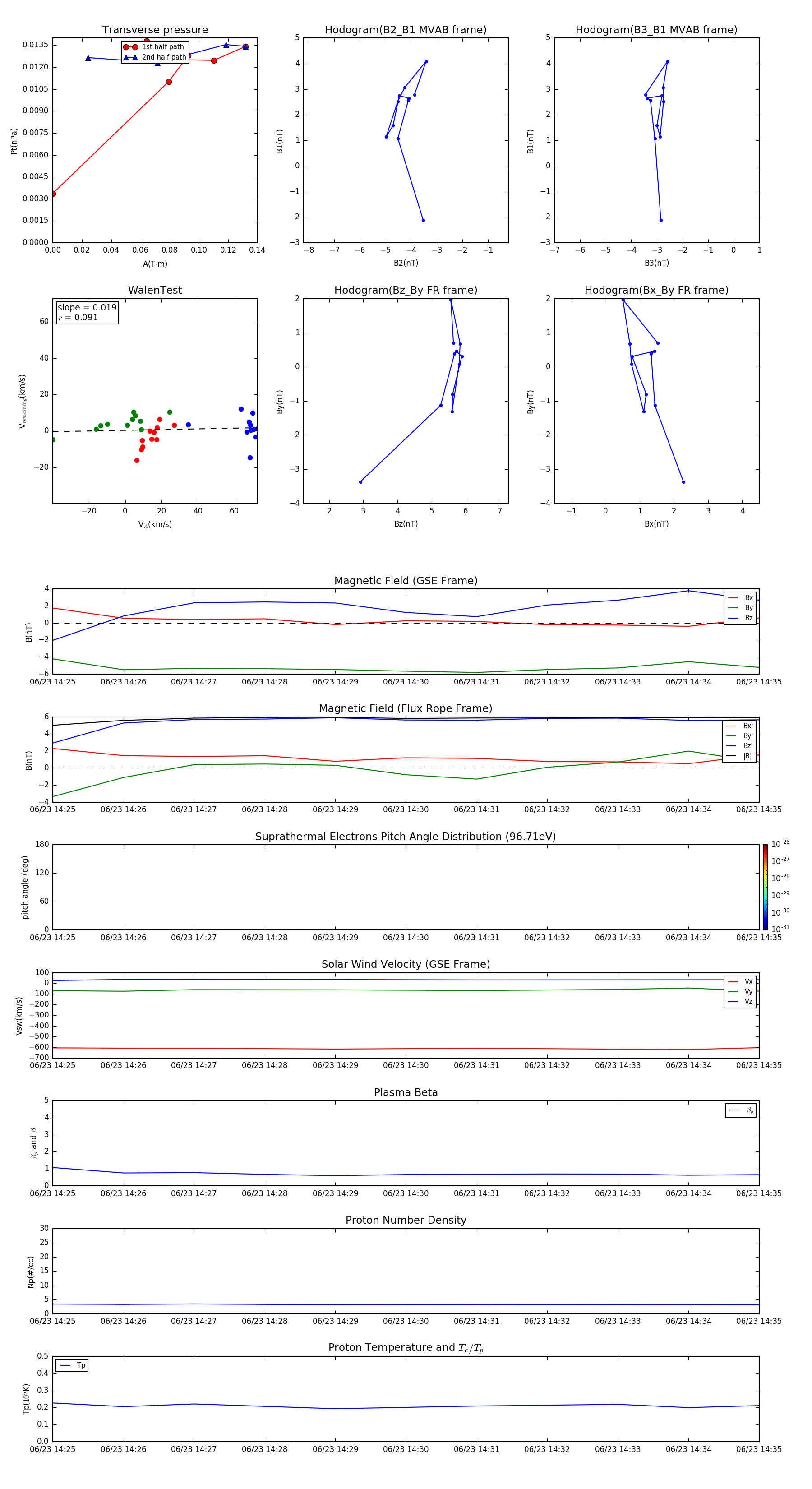Click the 'Vz' velocity legend entry
The image size is (812, 1489).
(740, 1002)
